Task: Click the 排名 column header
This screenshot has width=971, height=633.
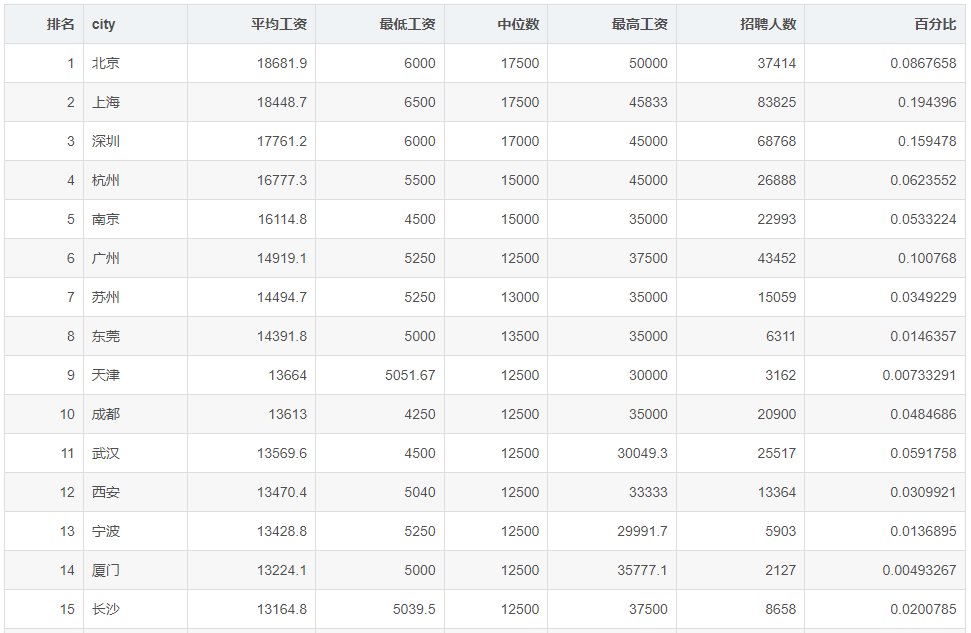Action: tap(44, 24)
